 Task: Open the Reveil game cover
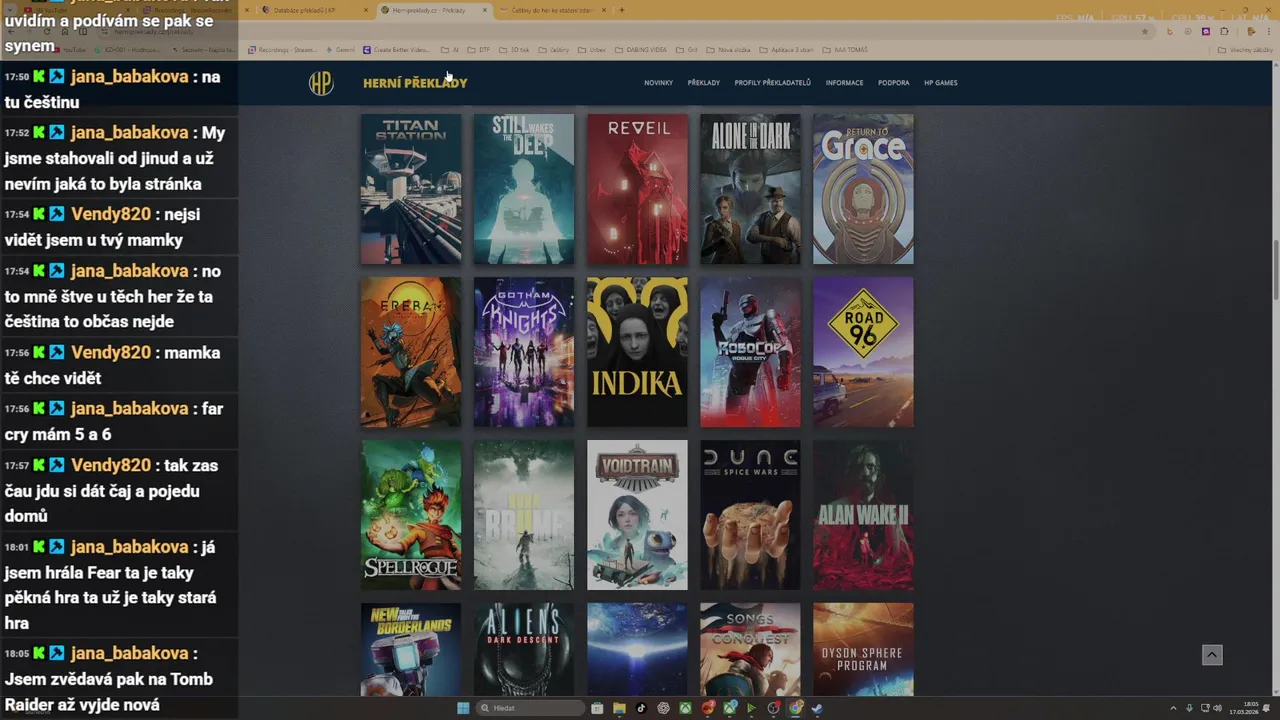coord(637,189)
